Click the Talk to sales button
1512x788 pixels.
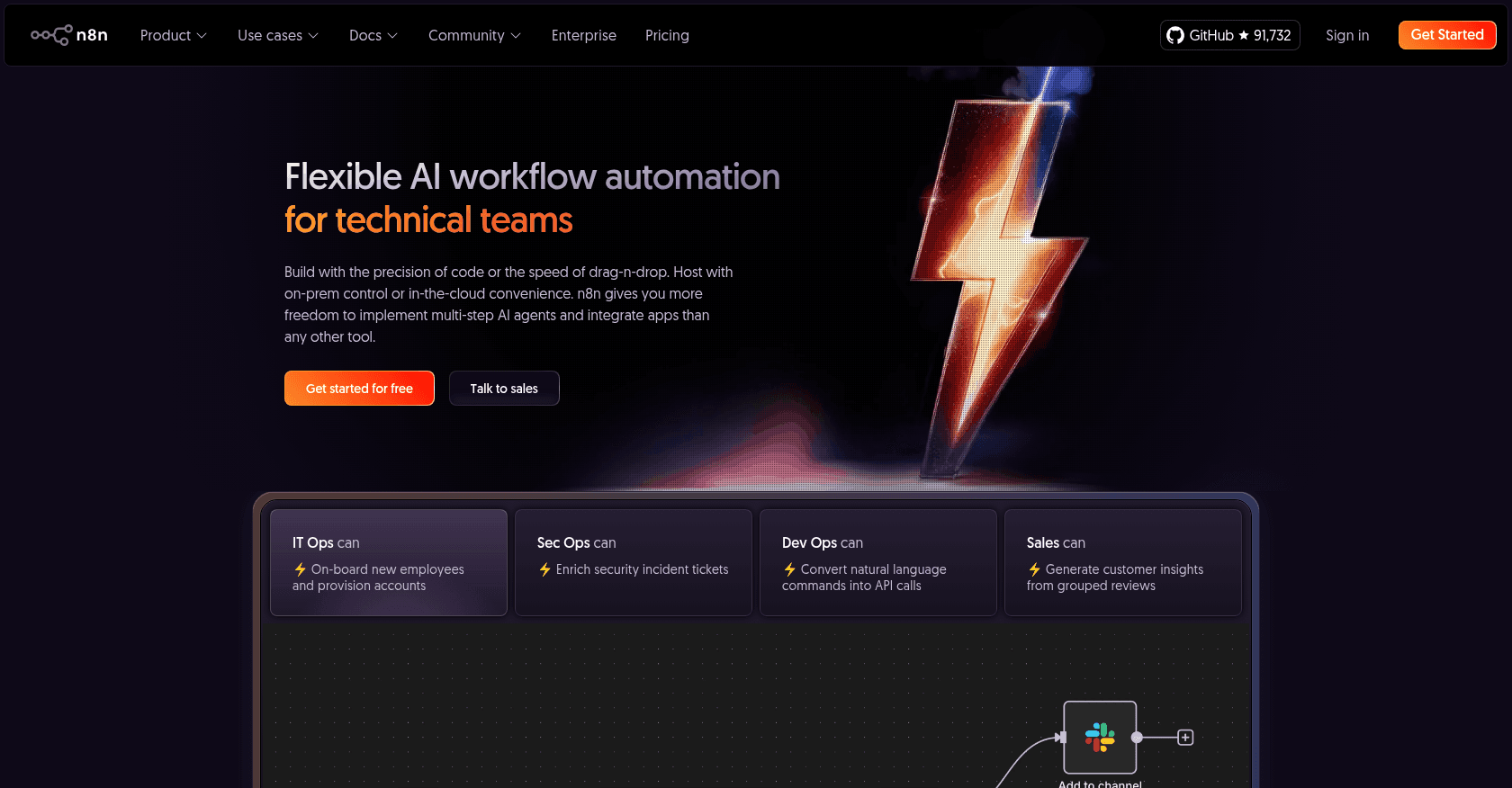pyautogui.click(x=504, y=389)
